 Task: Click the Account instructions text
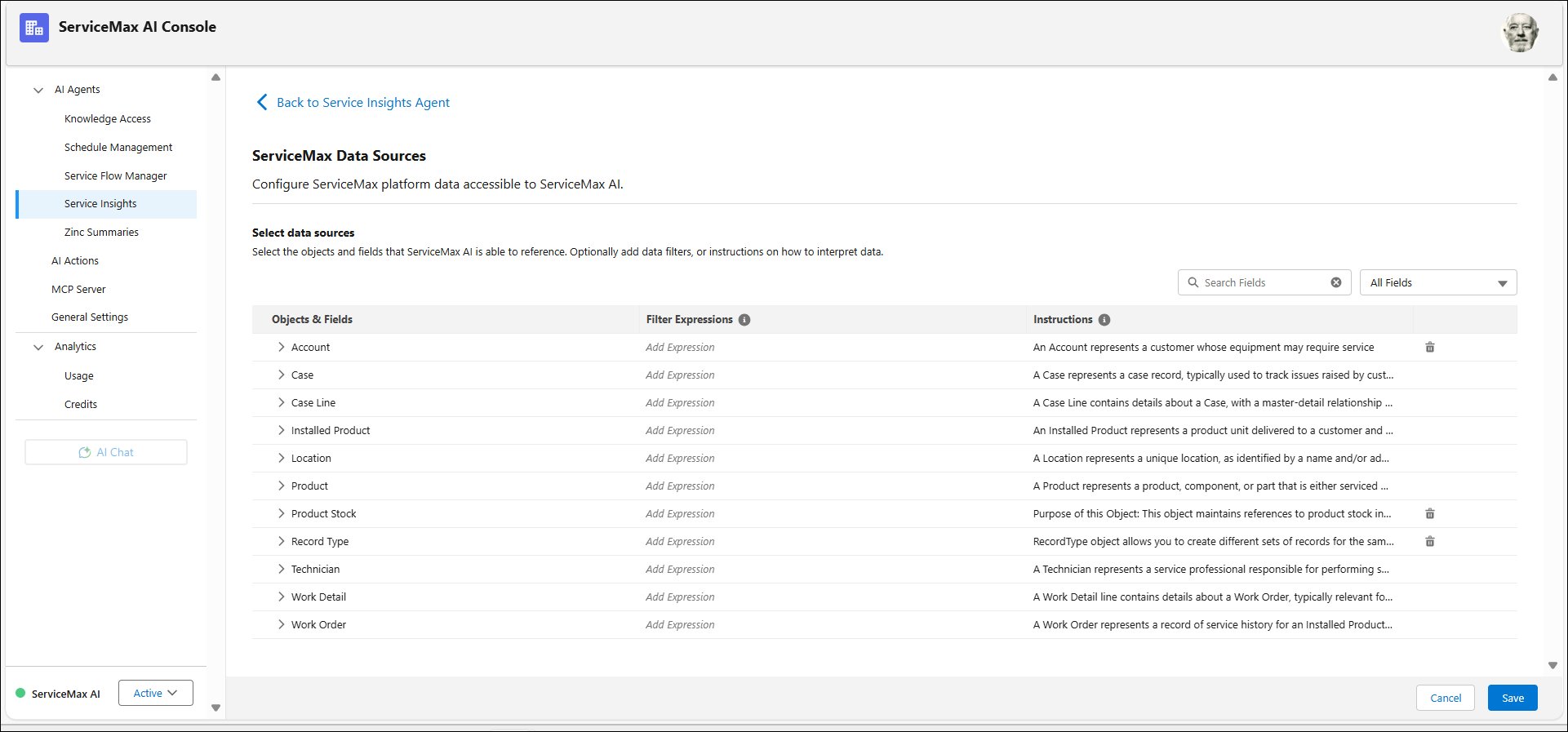pyautogui.click(x=1203, y=348)
